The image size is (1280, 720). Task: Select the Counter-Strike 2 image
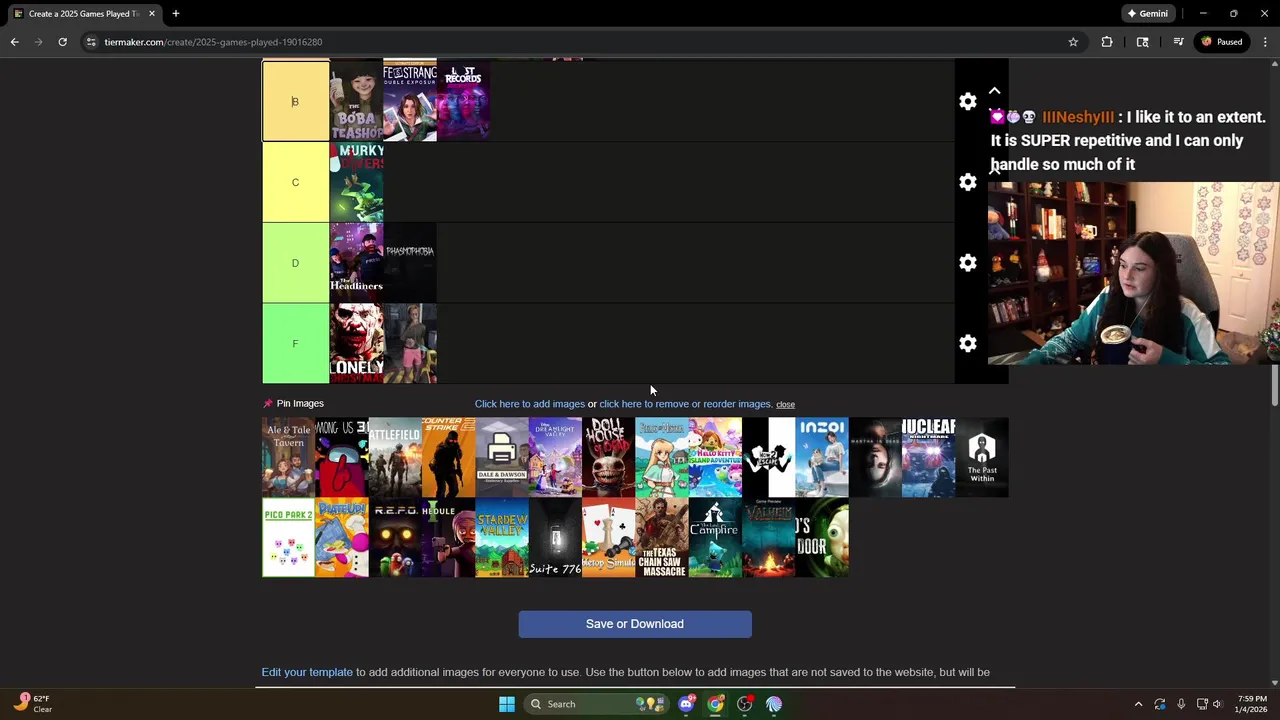[448, 457]
